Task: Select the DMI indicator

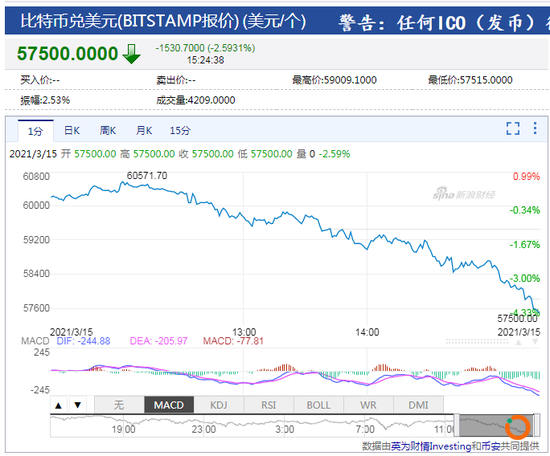Action: tap(418, 405)
